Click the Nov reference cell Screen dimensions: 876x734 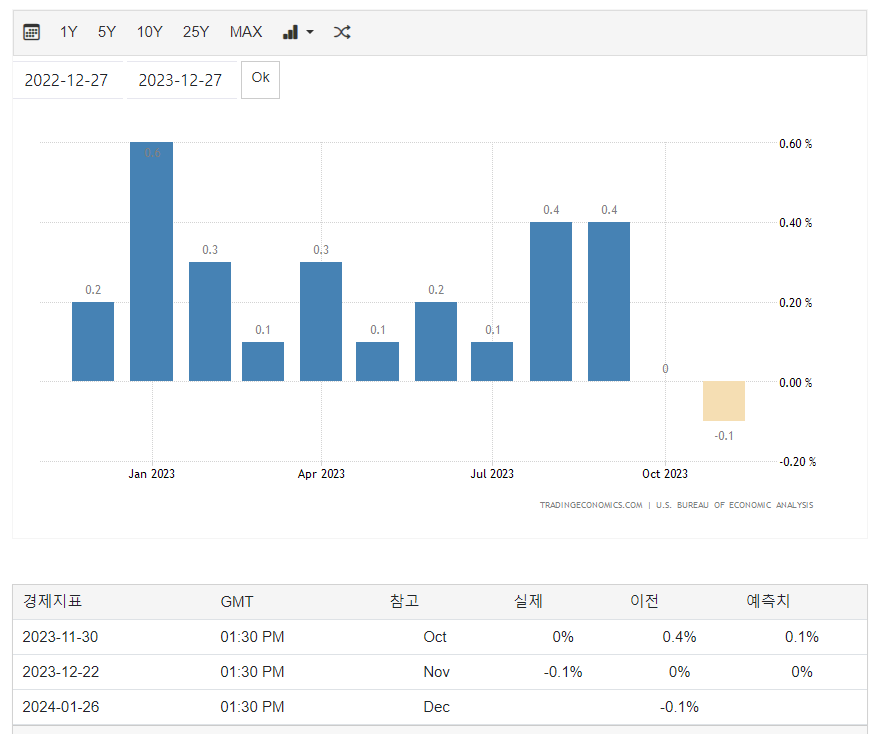click(x=436, y=671)
